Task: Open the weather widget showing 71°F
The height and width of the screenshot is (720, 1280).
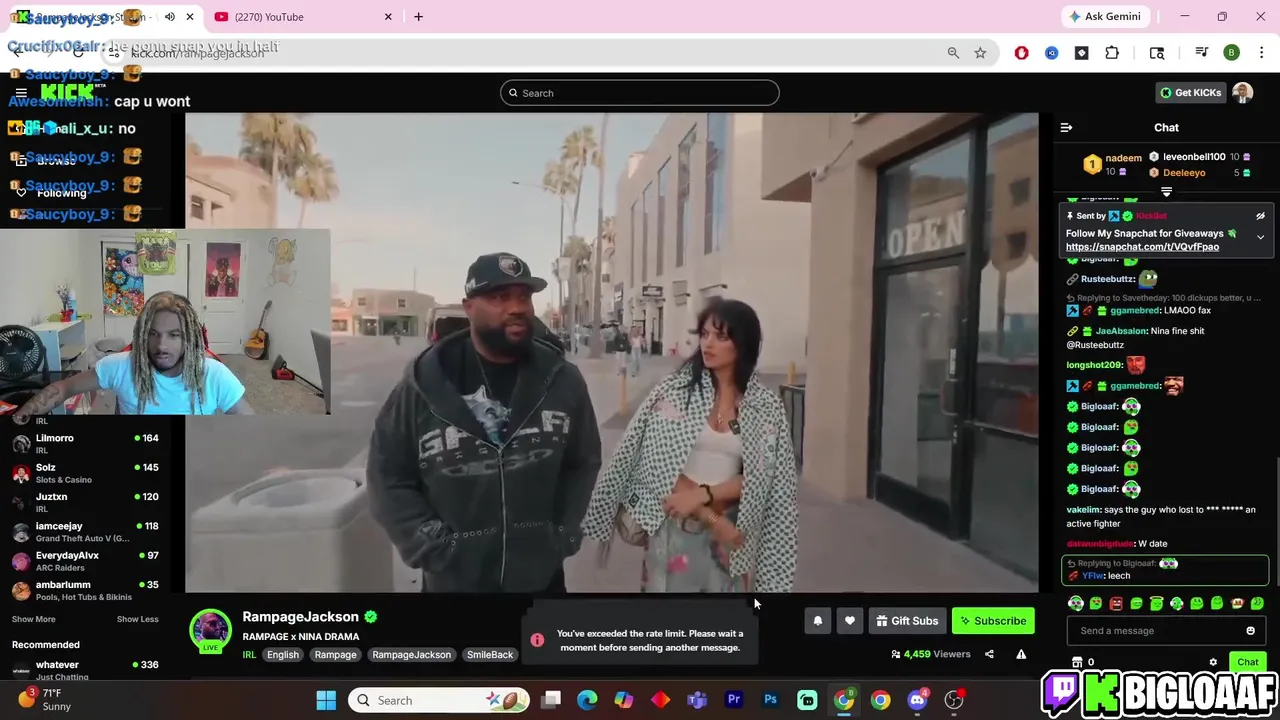Action: pyautogui.click(x=45, y=700)
